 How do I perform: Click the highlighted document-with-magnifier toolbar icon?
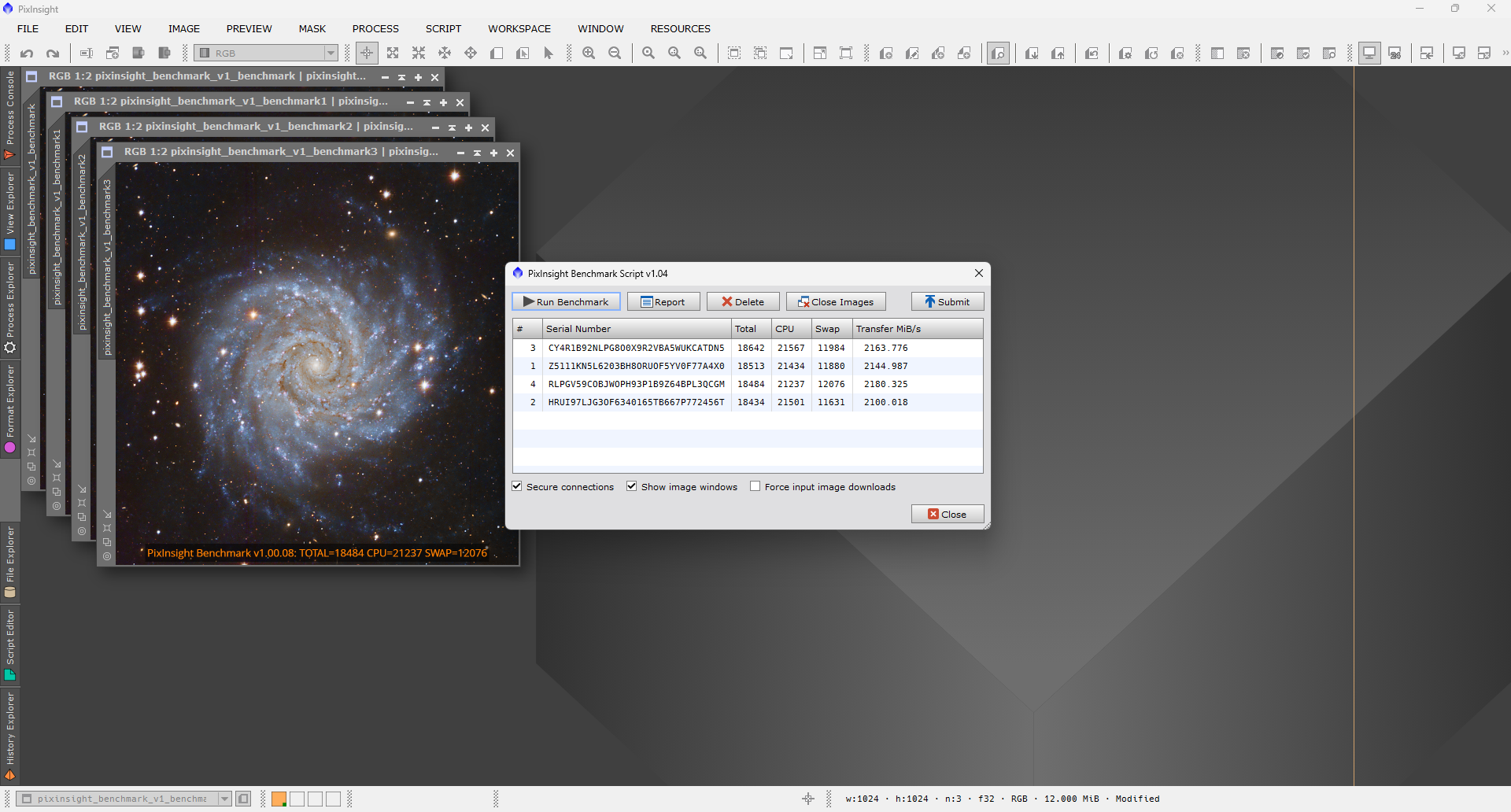tap(998, 54)
